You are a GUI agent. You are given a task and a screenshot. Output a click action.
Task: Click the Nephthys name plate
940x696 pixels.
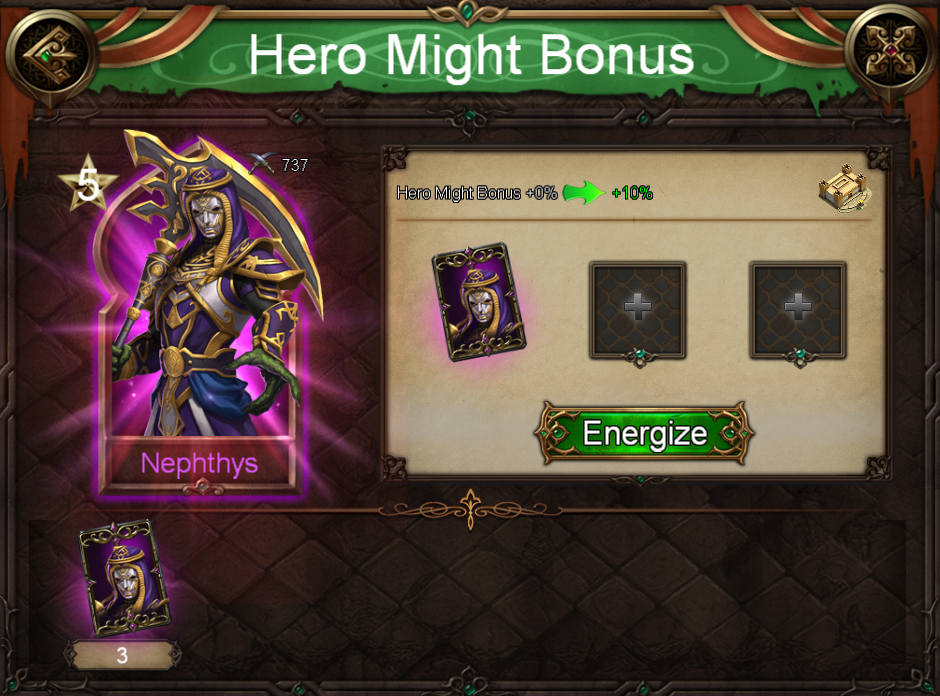point(200,463)
